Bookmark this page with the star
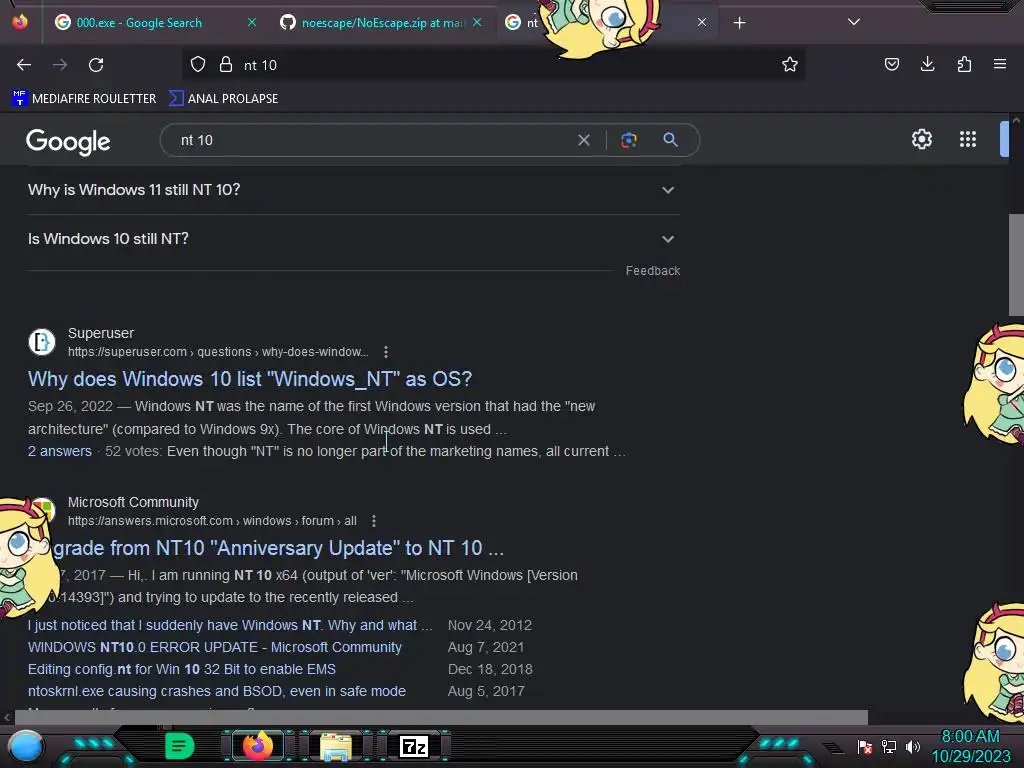This screenshot has width=1024, height=768. pos(790,64)
